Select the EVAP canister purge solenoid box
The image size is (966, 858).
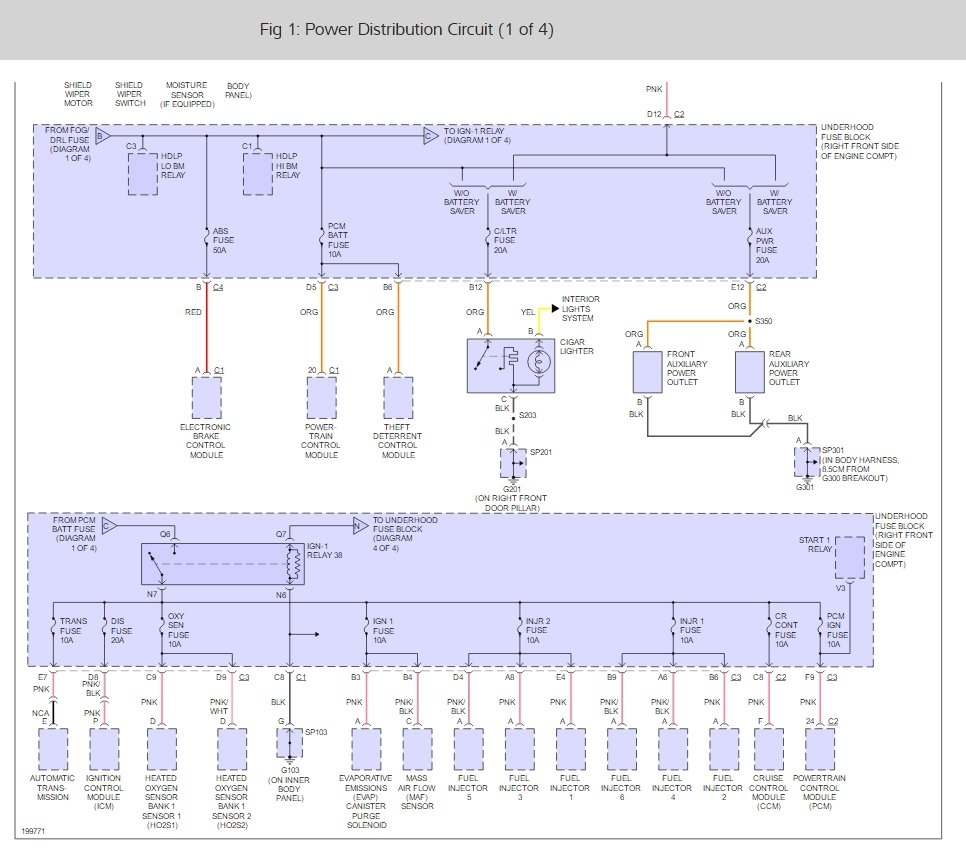[366, 749]
